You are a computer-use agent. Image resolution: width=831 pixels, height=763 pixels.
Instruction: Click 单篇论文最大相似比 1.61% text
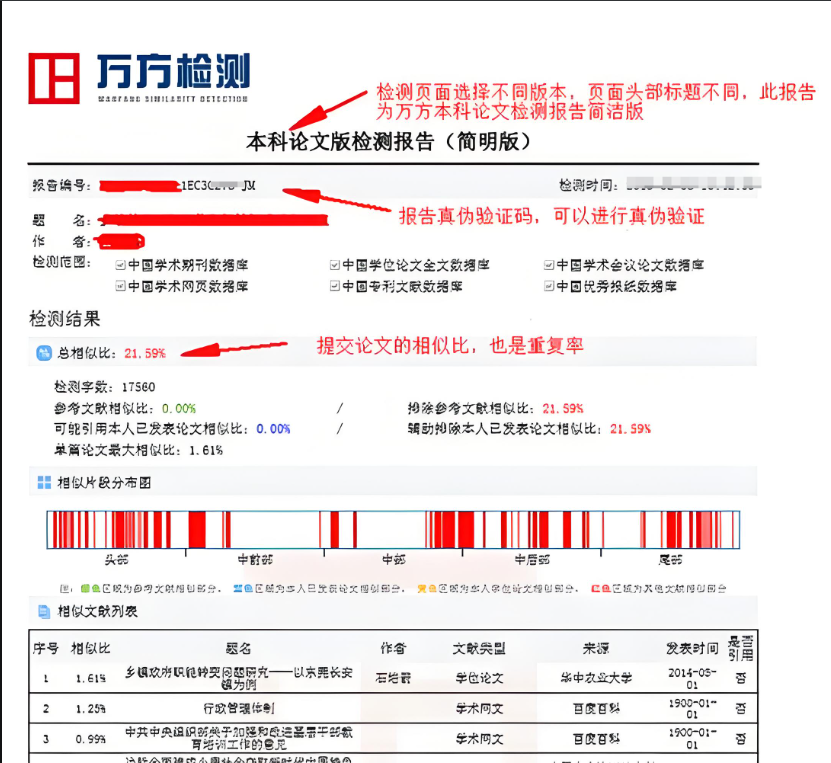[138, 450]
